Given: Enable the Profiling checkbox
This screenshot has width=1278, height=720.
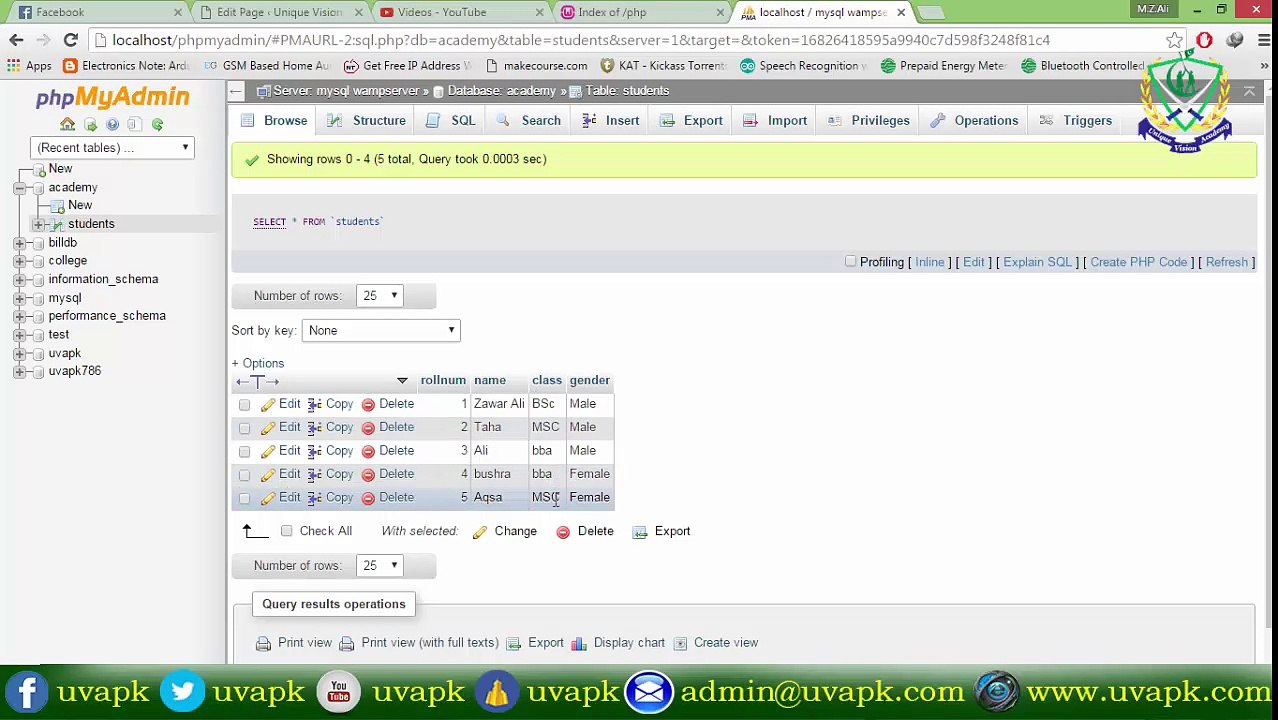Looking at the screenshot, I should [x=851, y=262].
